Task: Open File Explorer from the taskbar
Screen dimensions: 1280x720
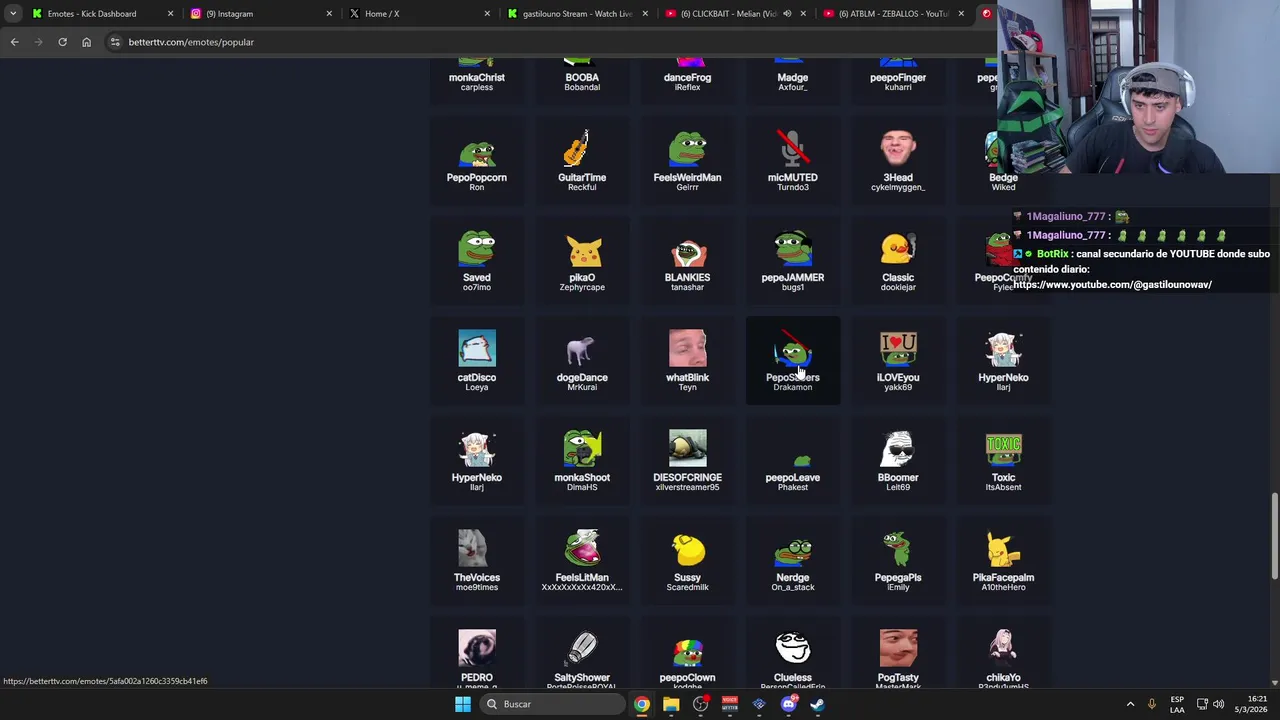Action: (x=671, y=704)
